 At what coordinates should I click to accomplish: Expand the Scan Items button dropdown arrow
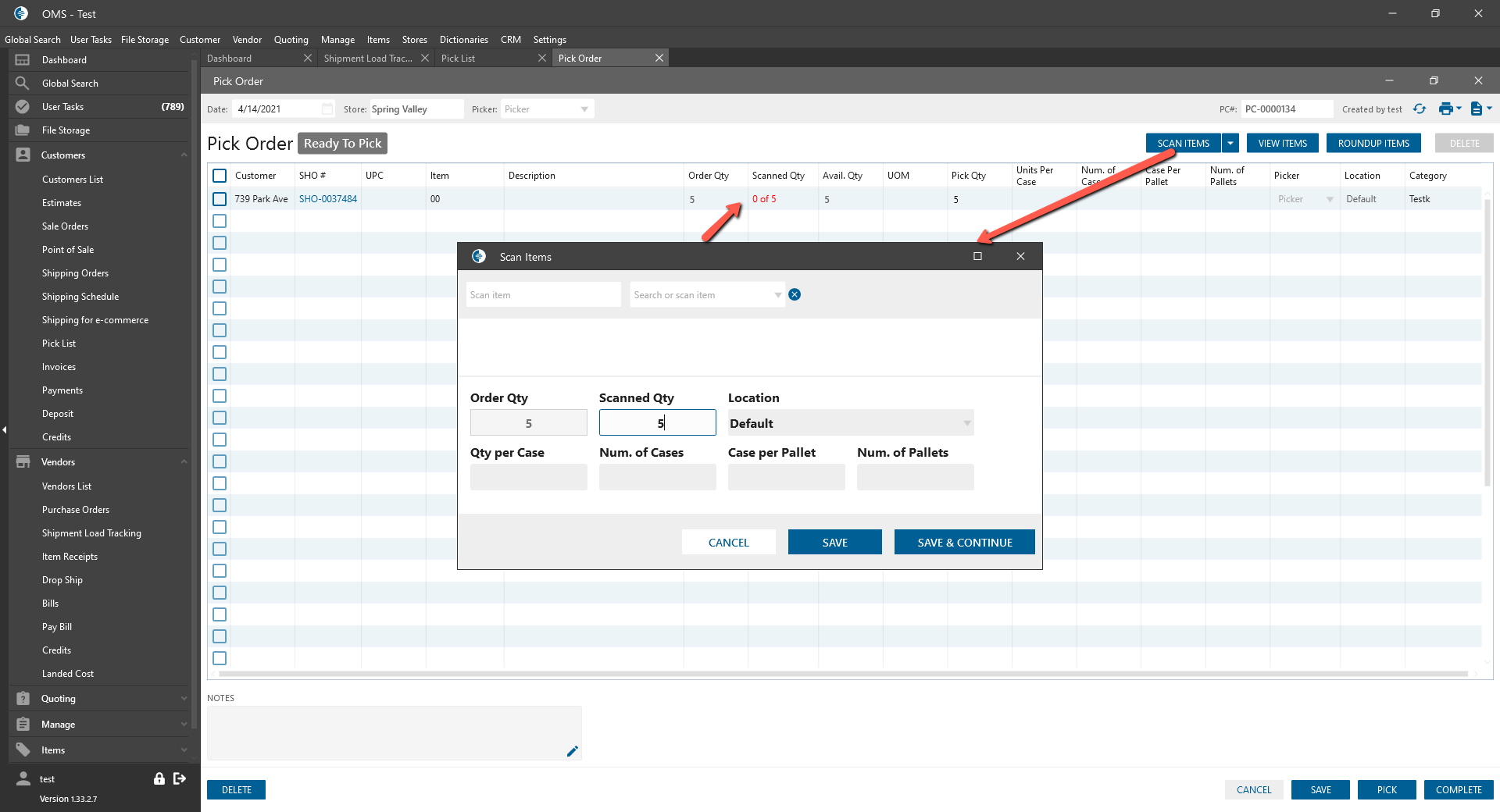(1230, 144)
